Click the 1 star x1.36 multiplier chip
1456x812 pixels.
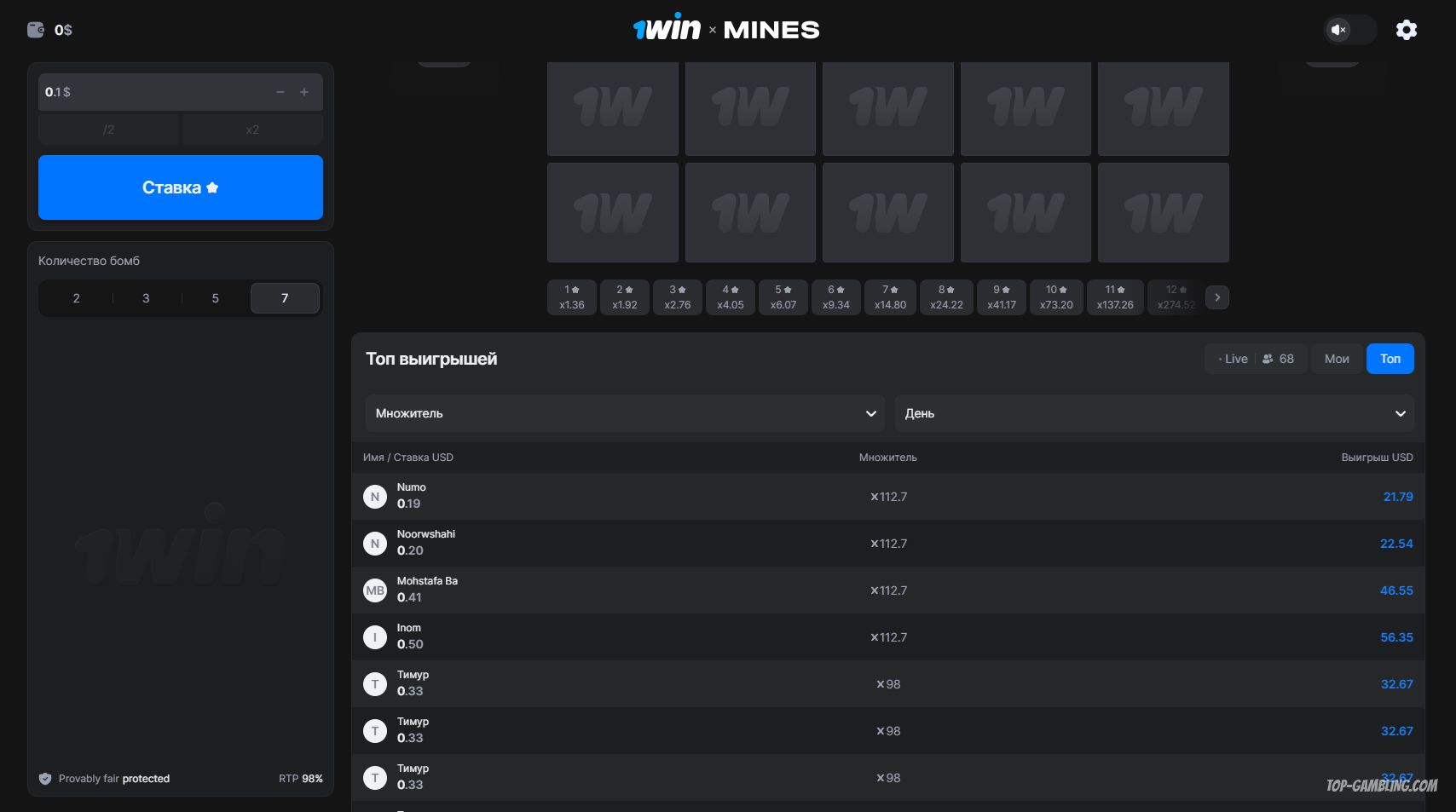coord(572,297)
